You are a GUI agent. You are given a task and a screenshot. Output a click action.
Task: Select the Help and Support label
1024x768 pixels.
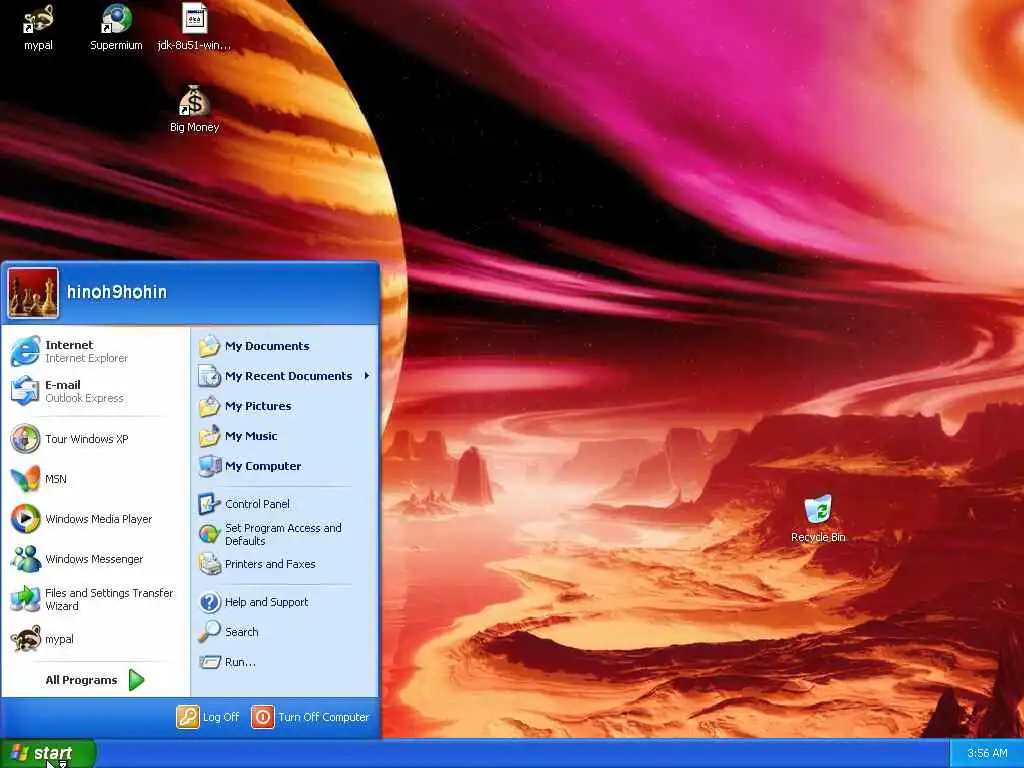click(266, 602)
